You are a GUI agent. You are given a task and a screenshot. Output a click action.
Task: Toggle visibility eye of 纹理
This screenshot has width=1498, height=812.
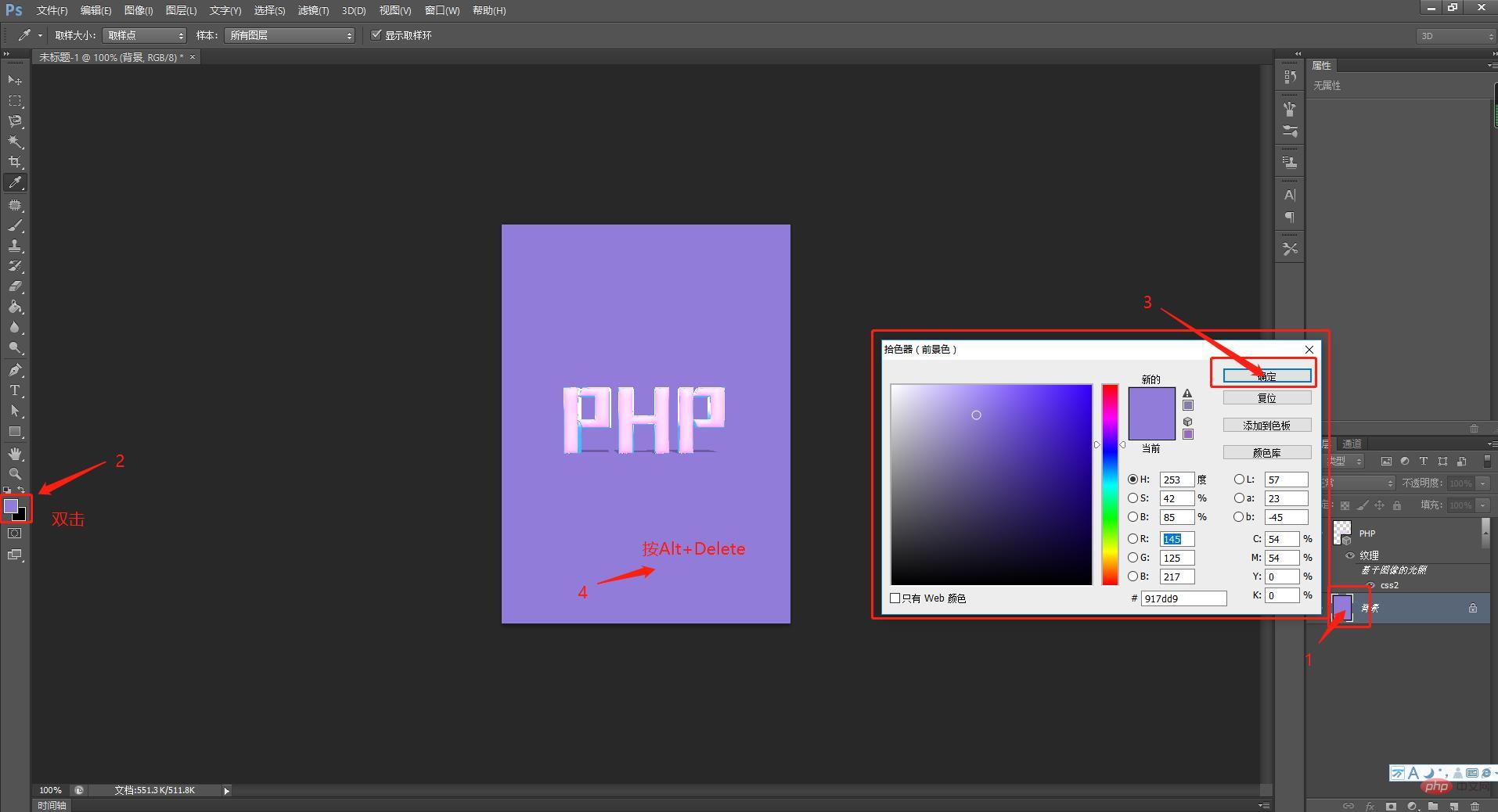tap(1350, 555)
